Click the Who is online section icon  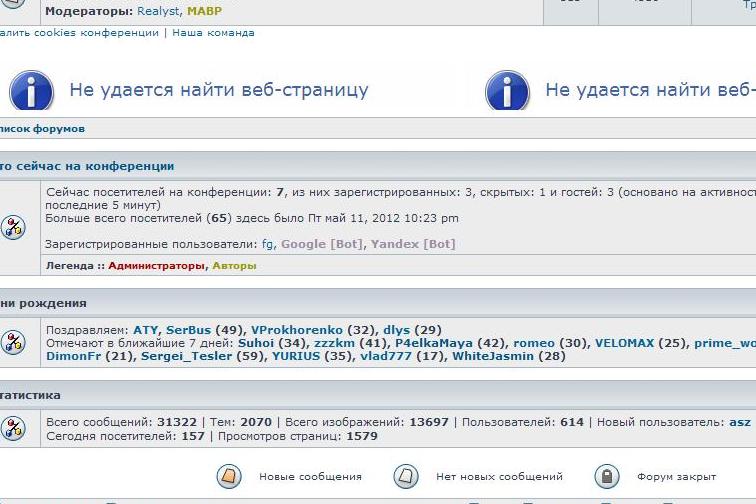click(x=13, y=227)
